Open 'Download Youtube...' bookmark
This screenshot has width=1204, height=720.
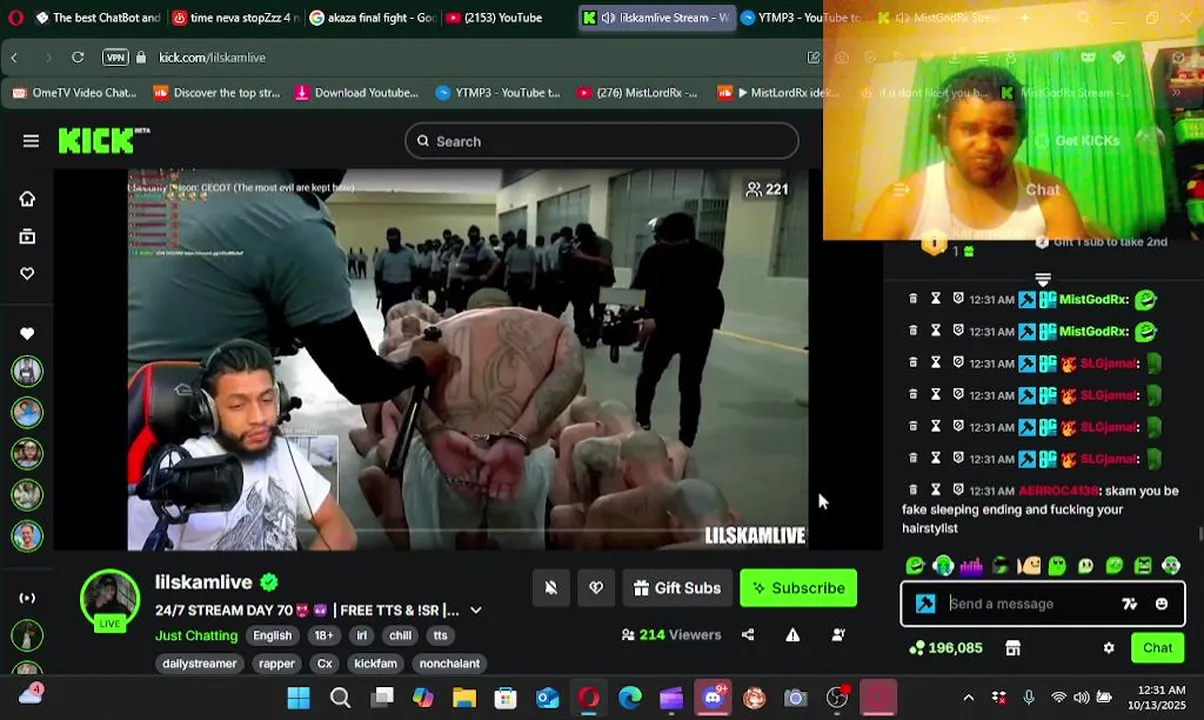[x=356, y=93]
